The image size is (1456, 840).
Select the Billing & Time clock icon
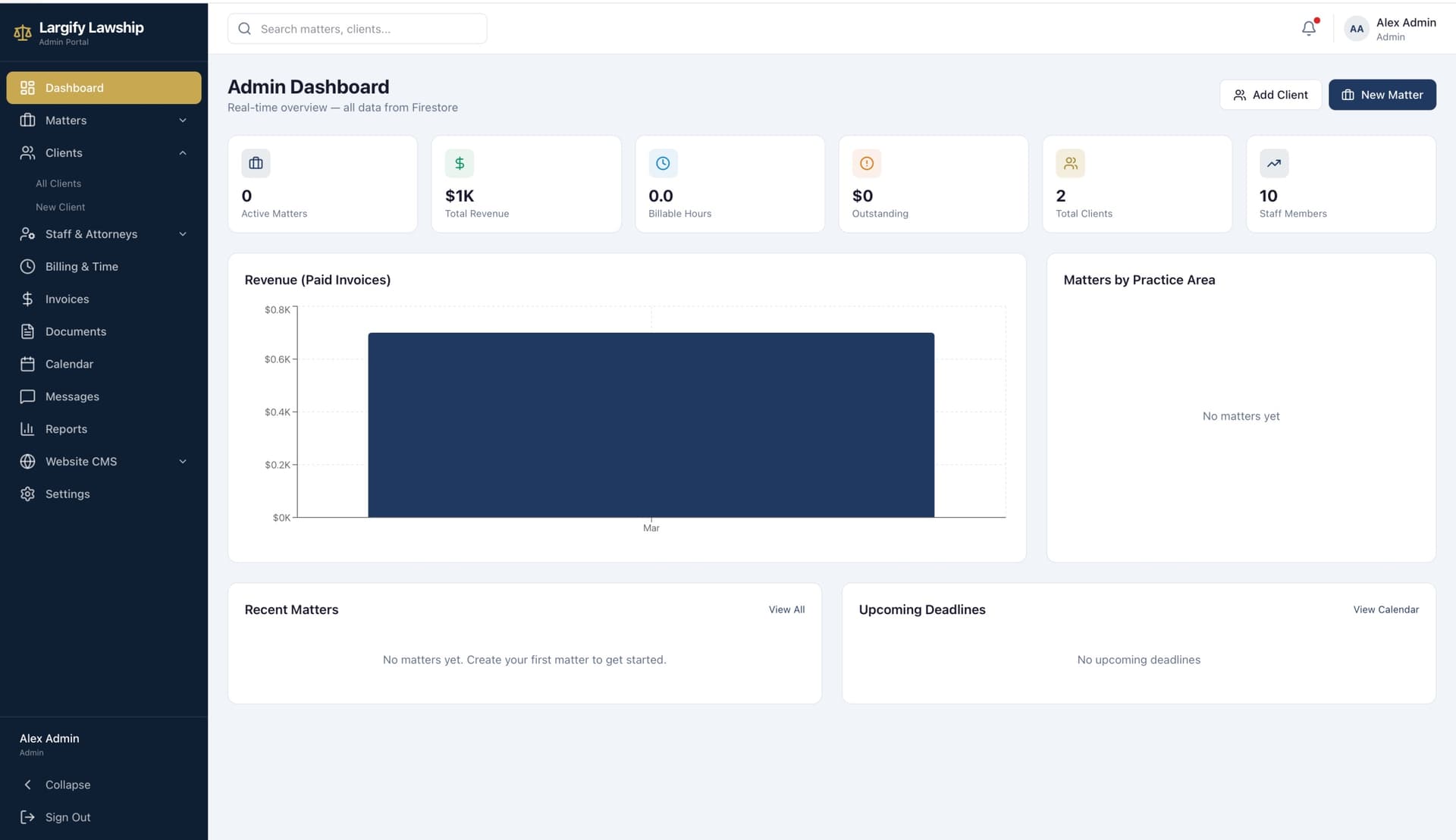27,266
